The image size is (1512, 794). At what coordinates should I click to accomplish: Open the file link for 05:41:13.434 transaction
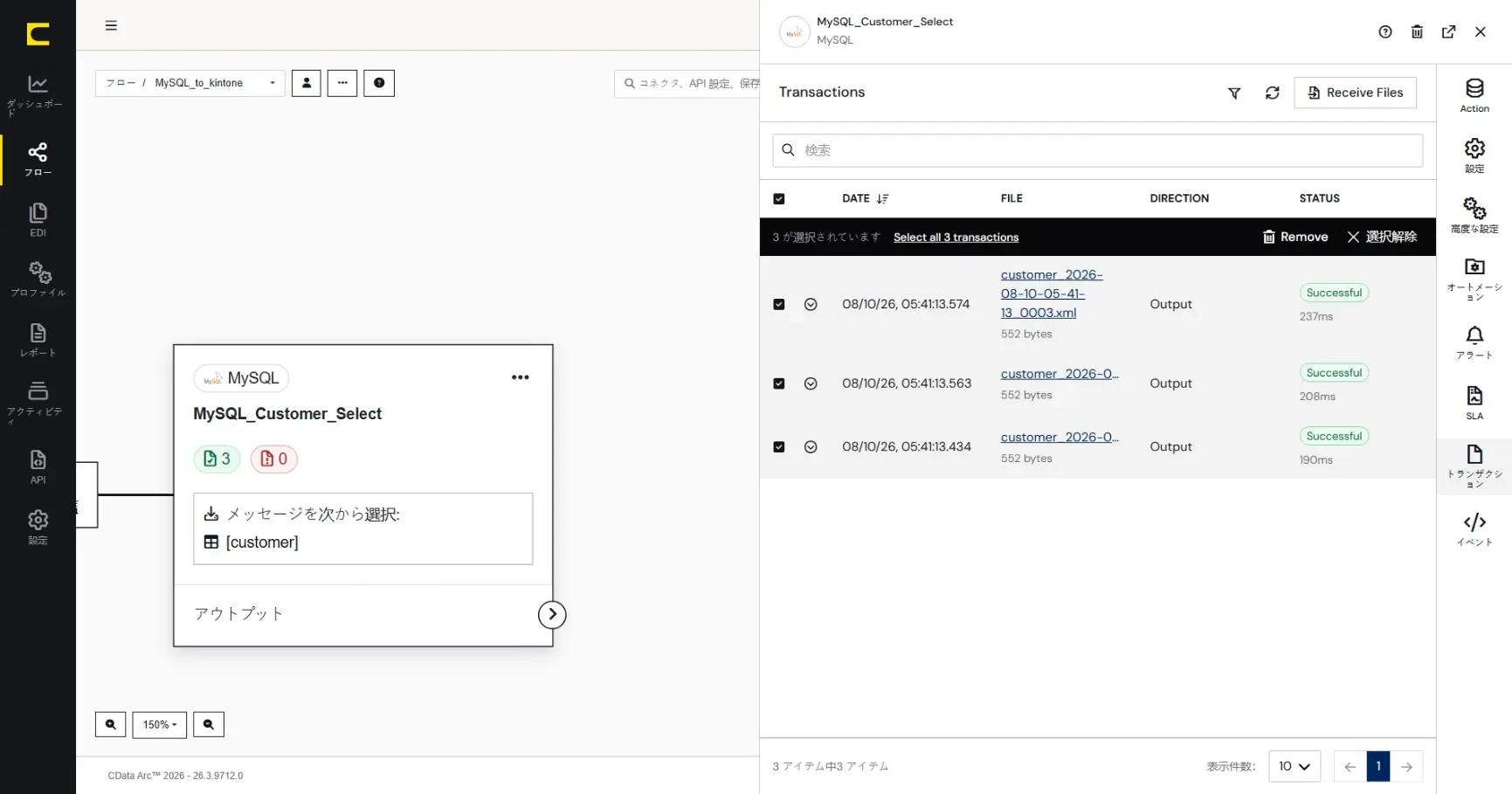(x=1060, y=437)
